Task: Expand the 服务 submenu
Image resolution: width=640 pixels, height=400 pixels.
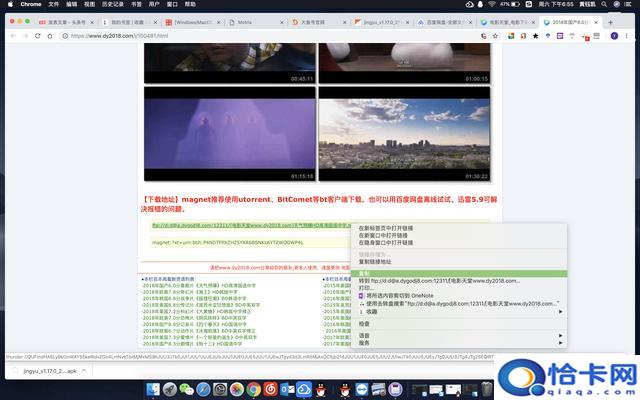Action: 364,343
